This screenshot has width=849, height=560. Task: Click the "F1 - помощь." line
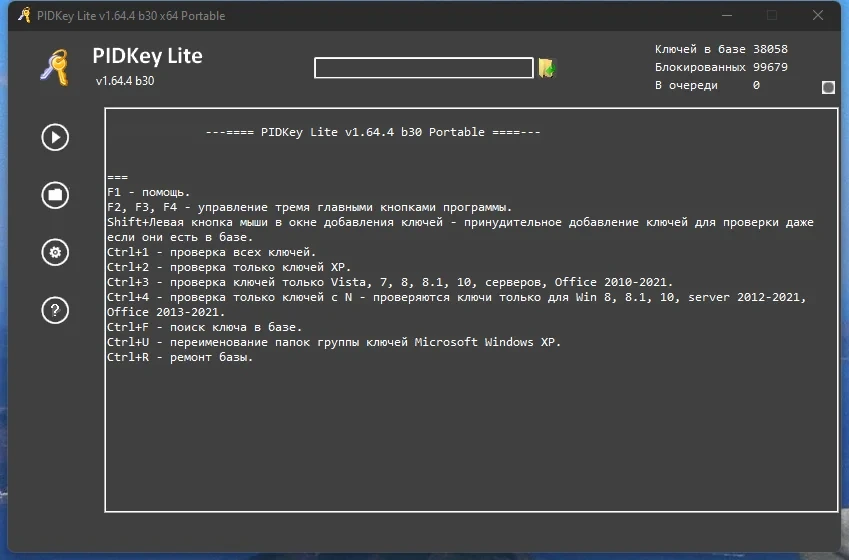(149, 192)
